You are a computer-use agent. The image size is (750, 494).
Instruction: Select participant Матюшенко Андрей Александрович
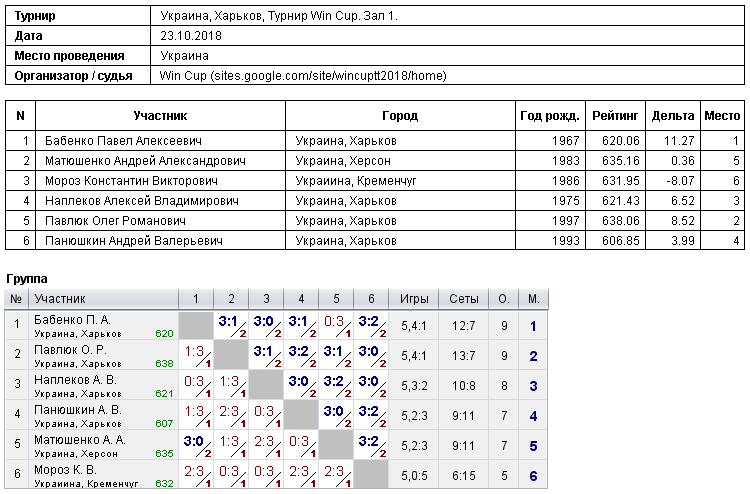click(x=145, y=161)
